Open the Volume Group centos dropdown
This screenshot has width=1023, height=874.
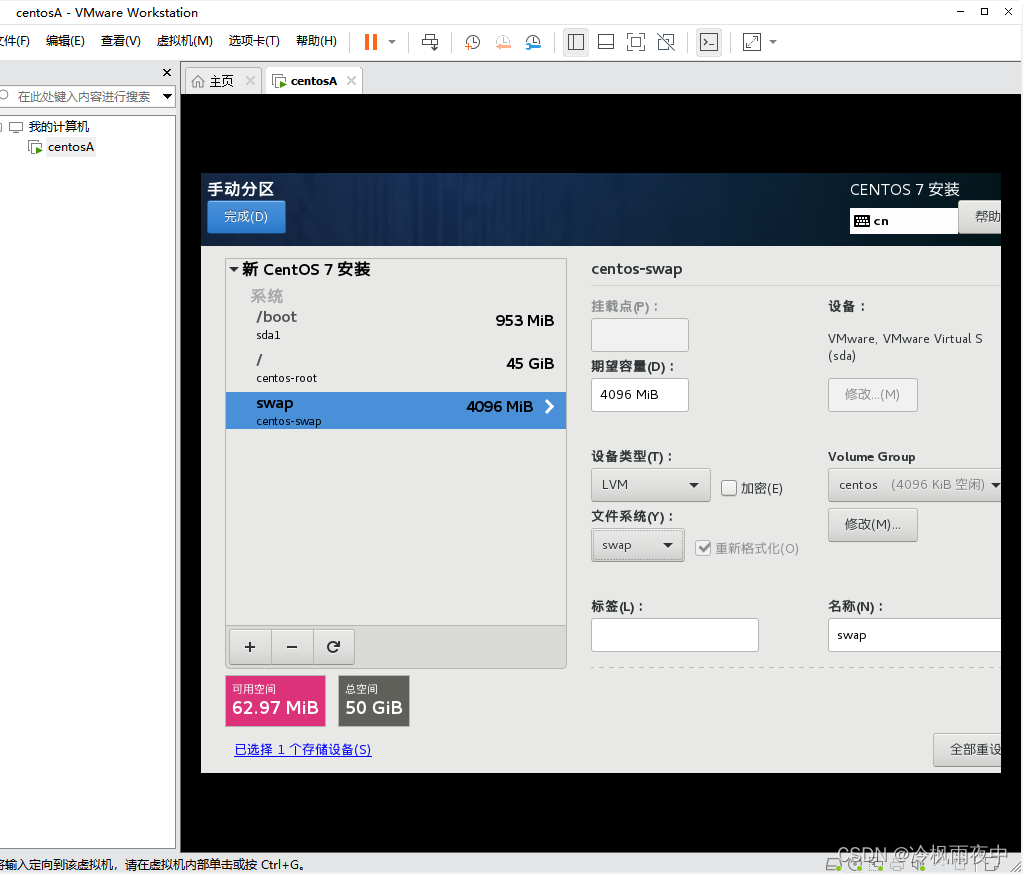pyautogui.click(x=915, y=485)
